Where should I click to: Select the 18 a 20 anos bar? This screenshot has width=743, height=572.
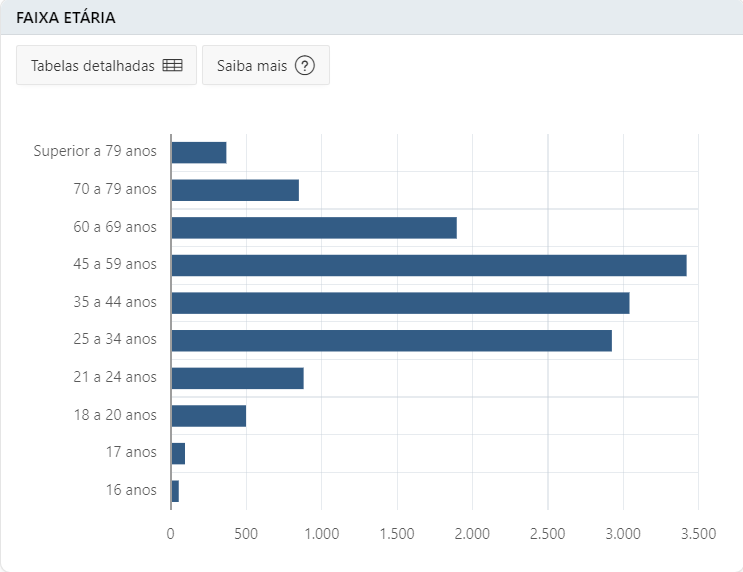click(208, 416)
